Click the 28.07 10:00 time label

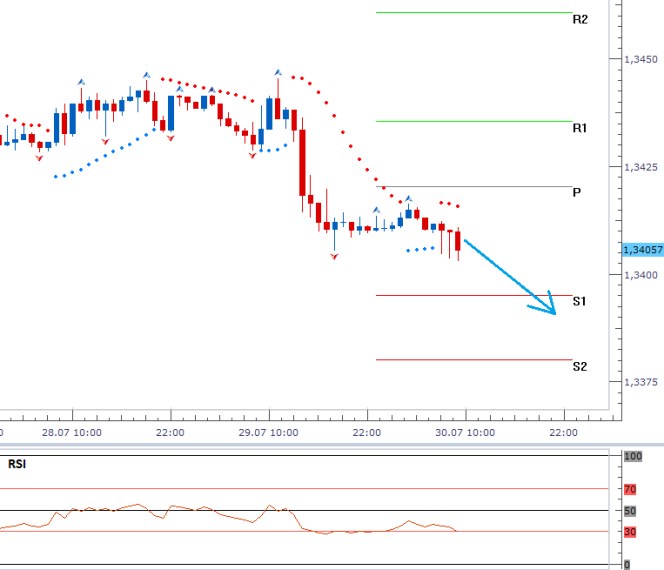coord(72,433)
